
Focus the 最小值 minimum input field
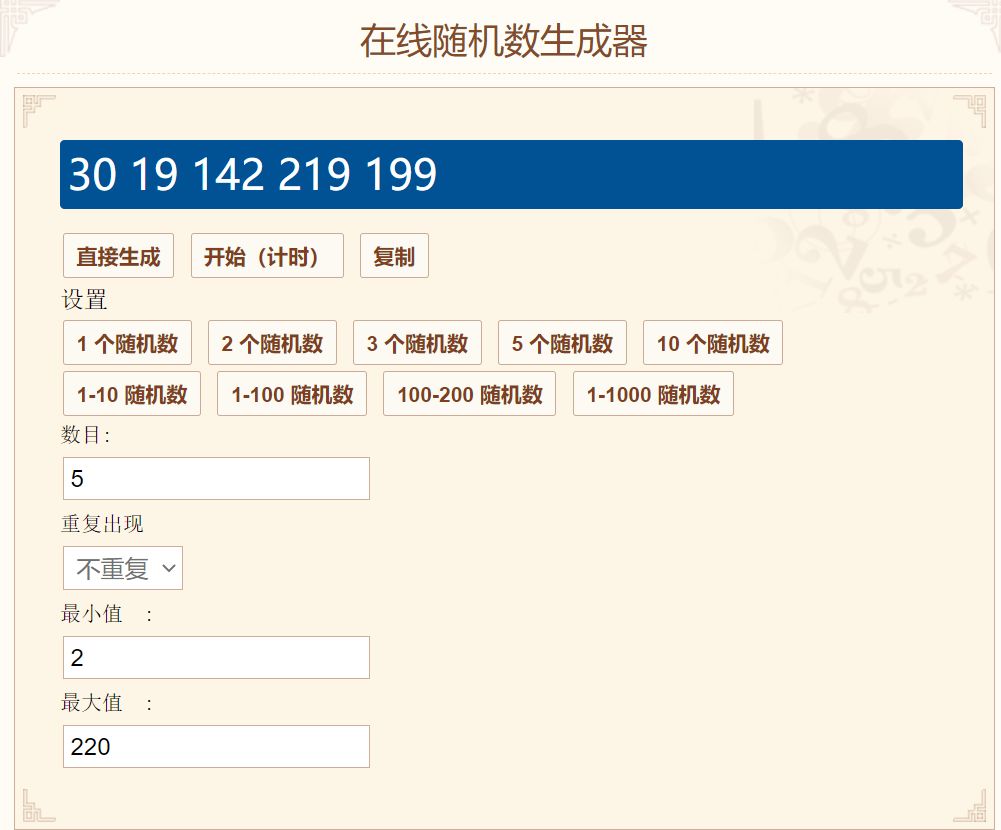click(216, 657)
